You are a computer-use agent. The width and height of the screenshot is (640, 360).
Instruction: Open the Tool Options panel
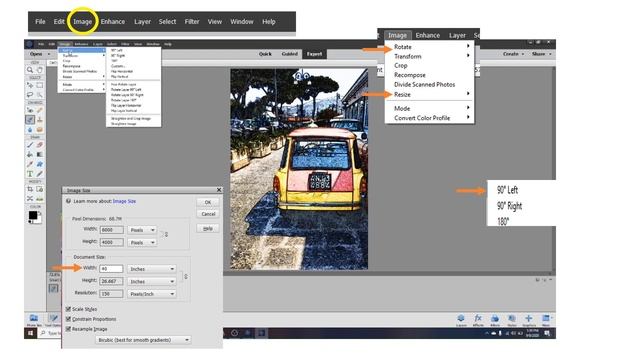click(x=53, y=320)
